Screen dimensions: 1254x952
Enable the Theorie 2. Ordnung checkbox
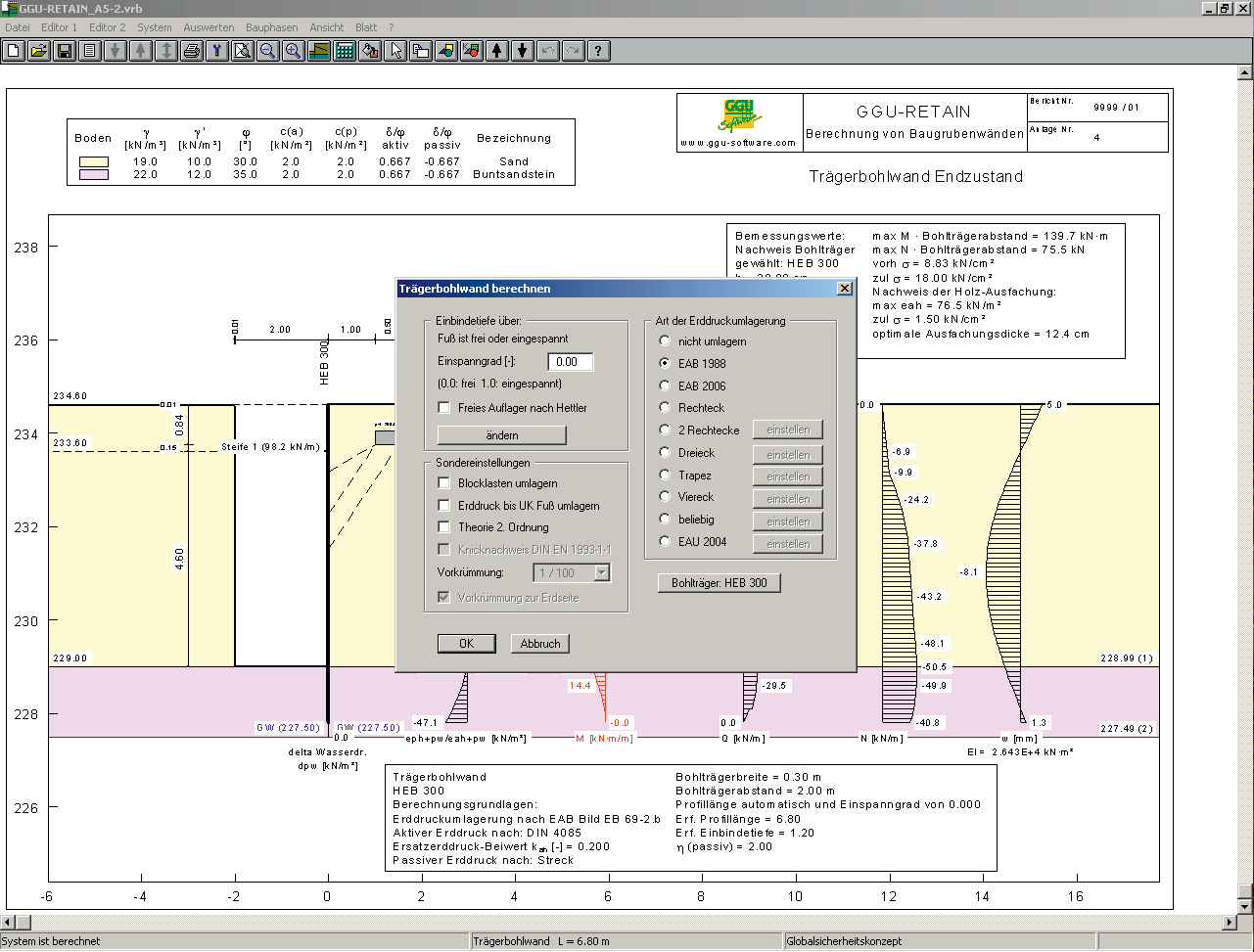[444, 527]
